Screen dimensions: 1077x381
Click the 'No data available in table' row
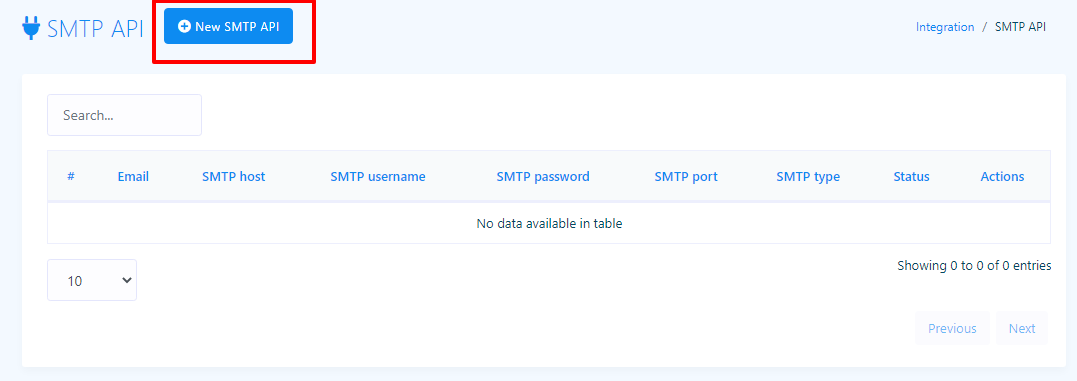click(x=549, y=223)
